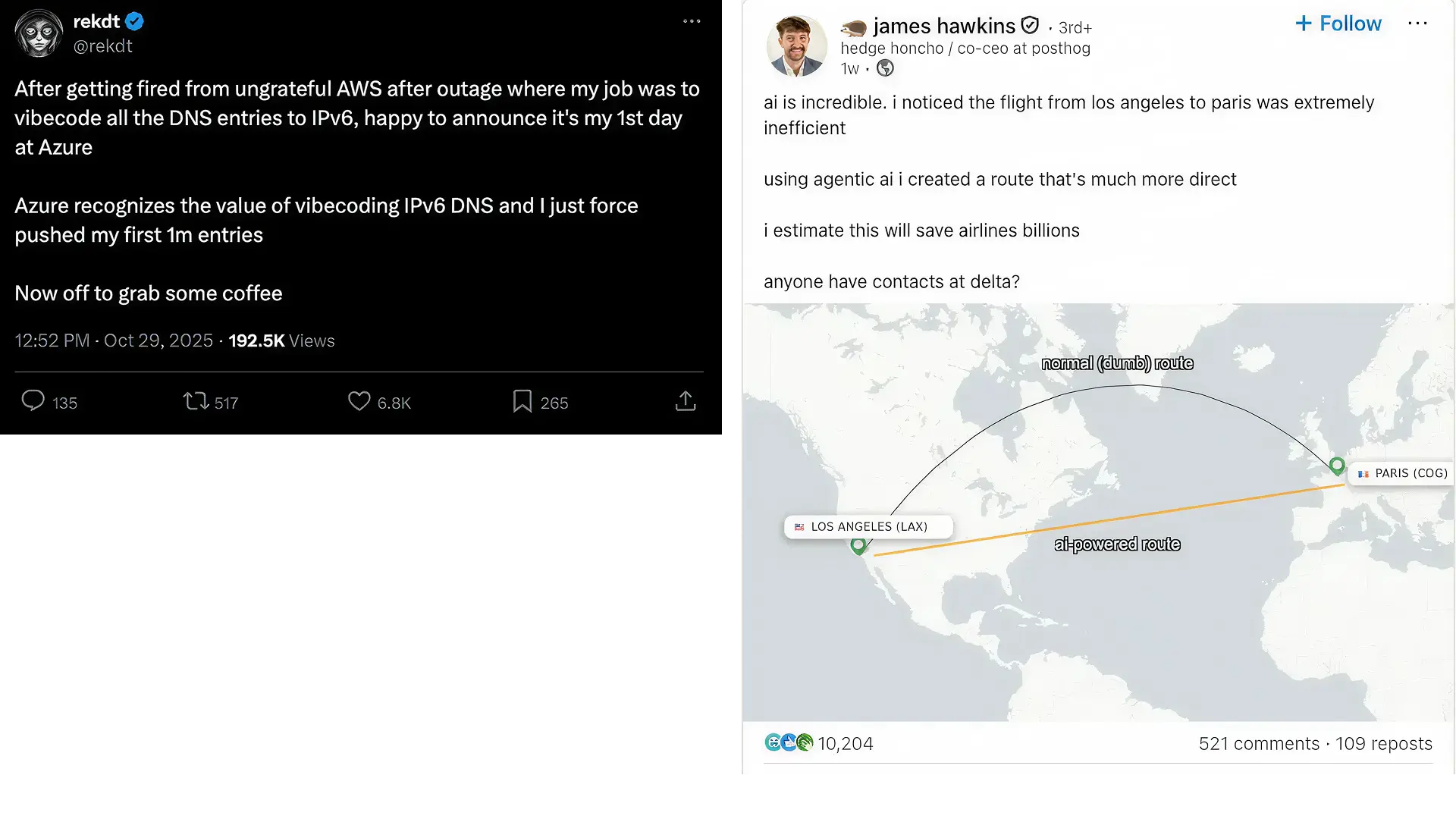Click the share icon on the tweet
This screenshot has width=1456, height=819.
click(x=685, y=400)
